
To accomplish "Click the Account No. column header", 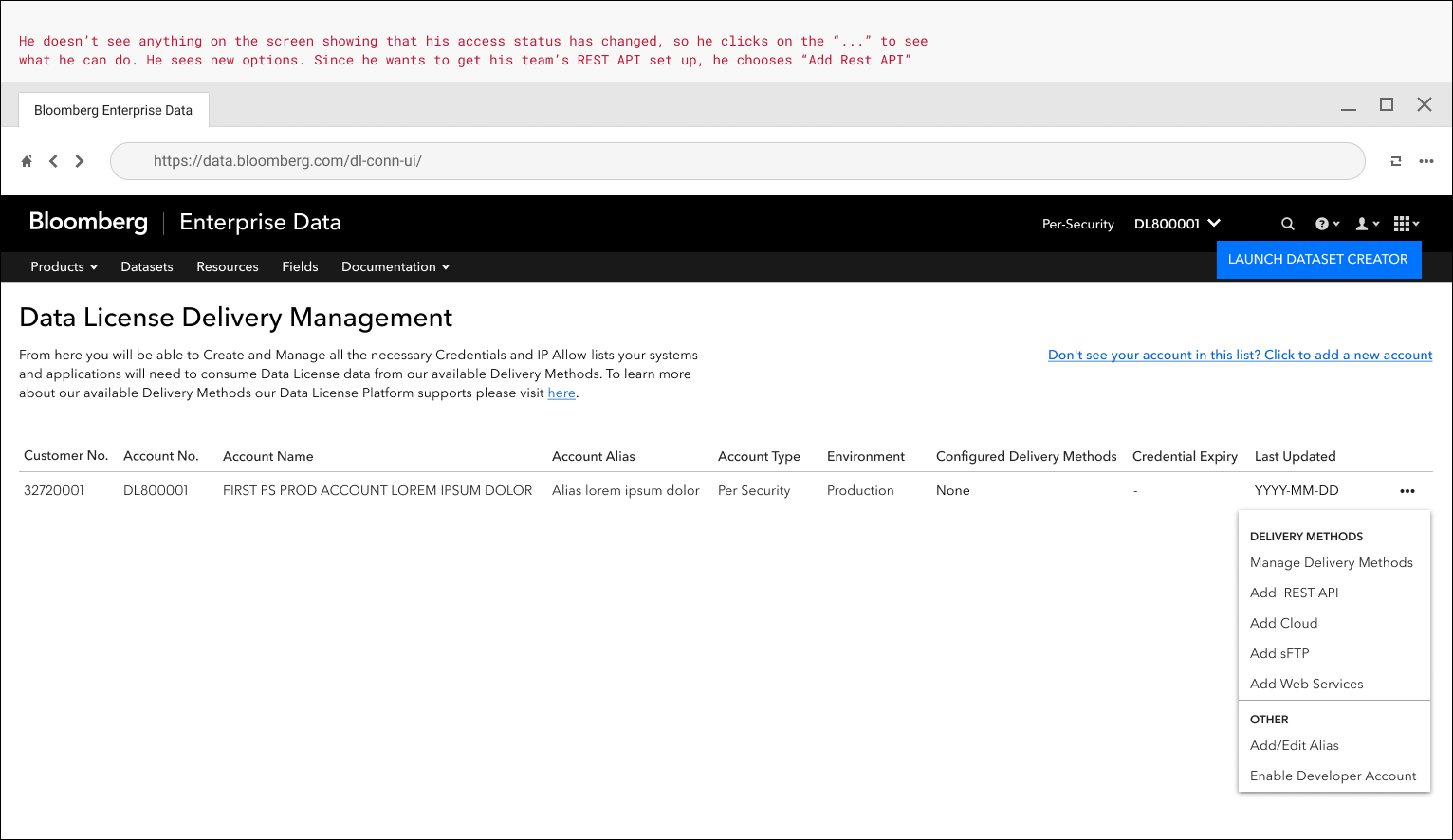I will click(x=161, y=456).
